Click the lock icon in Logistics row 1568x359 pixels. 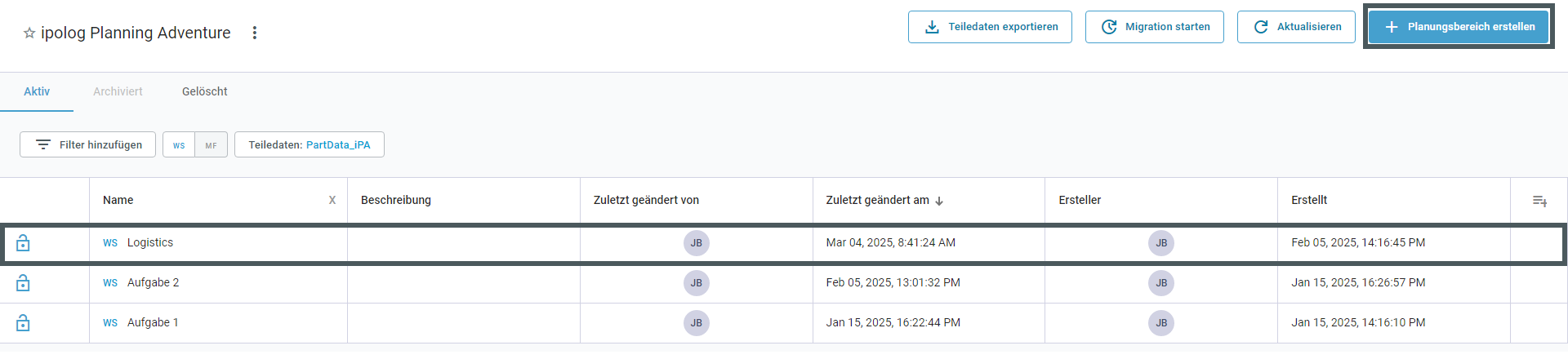24,243
